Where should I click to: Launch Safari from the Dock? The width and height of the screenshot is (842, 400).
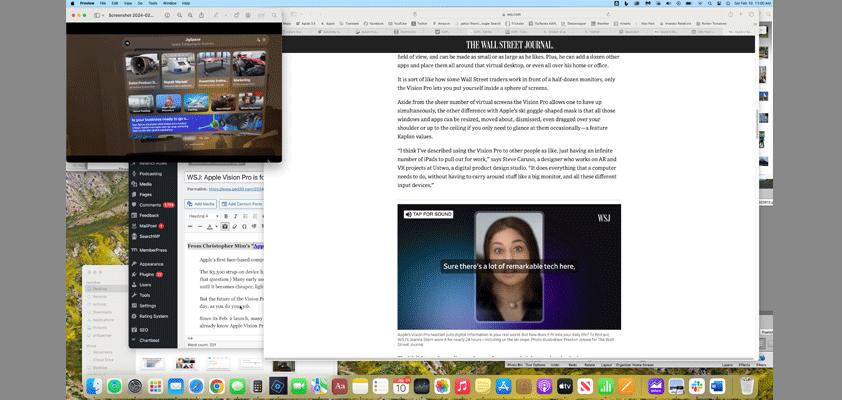click(197, 386)
